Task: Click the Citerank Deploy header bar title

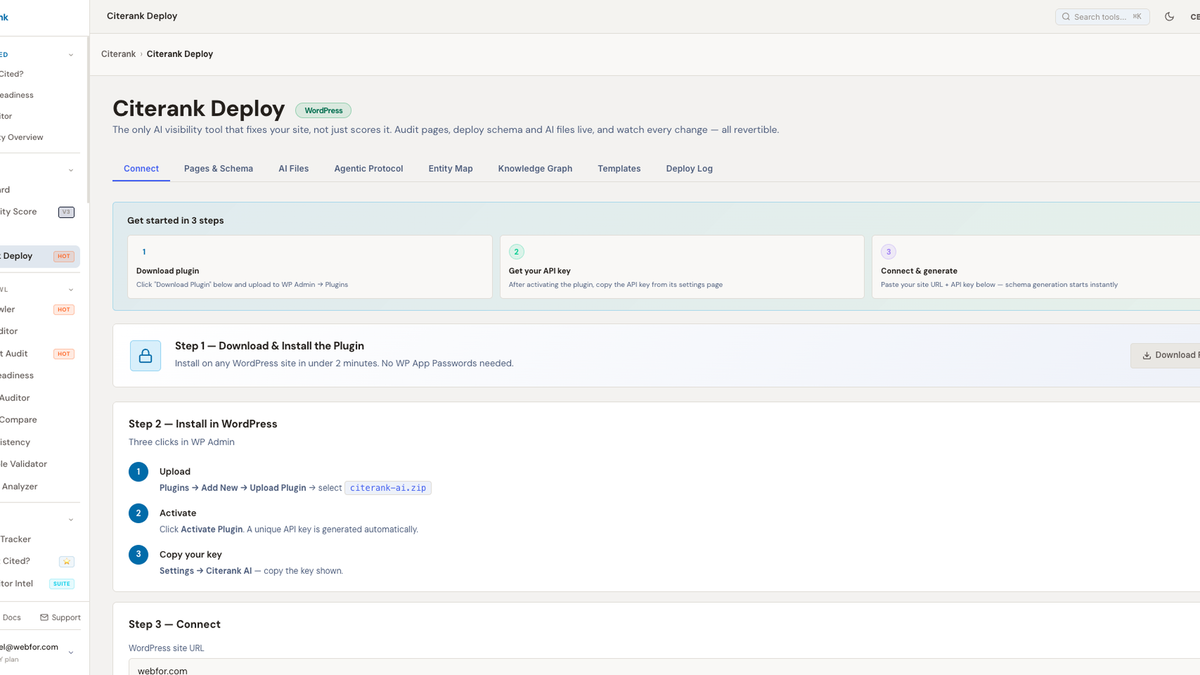Action: tap(142, 16)
